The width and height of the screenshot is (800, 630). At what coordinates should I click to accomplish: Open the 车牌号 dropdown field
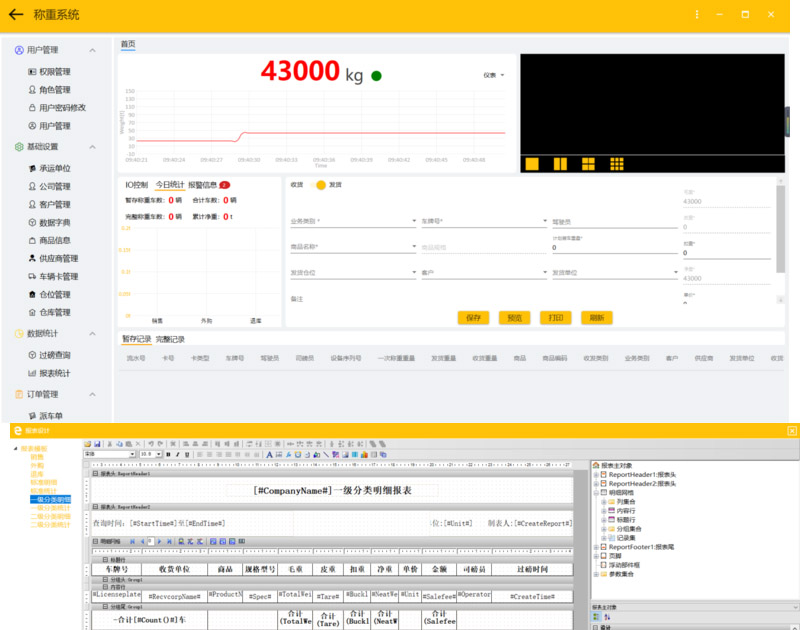(478, 222)
